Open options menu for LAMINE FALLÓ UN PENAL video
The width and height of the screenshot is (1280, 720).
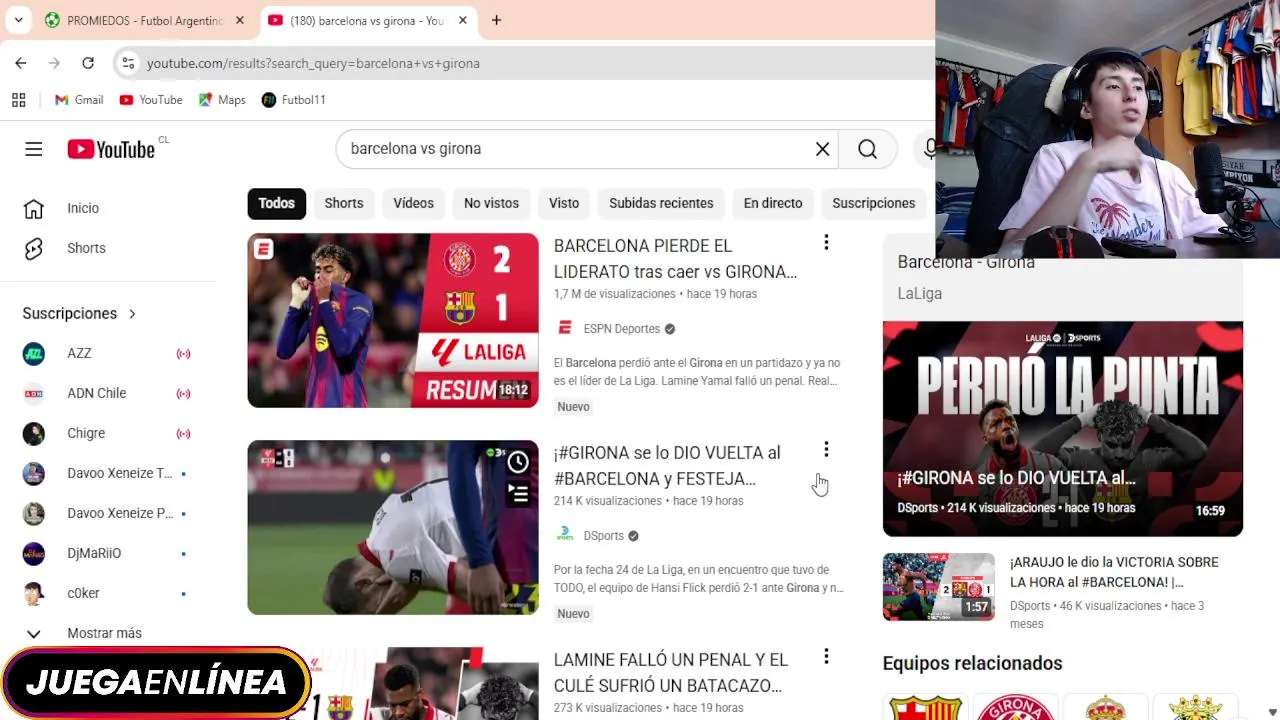click(x=826, y=656)
